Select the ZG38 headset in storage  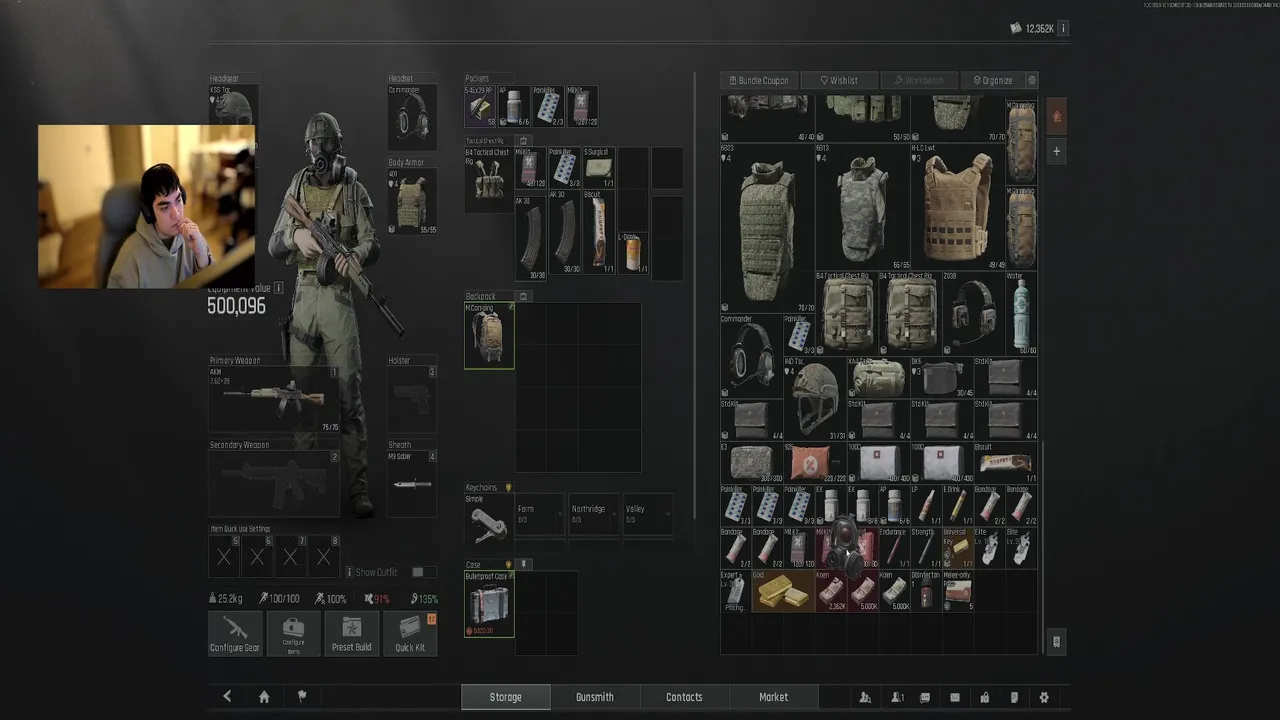click(x=973, y=313)
